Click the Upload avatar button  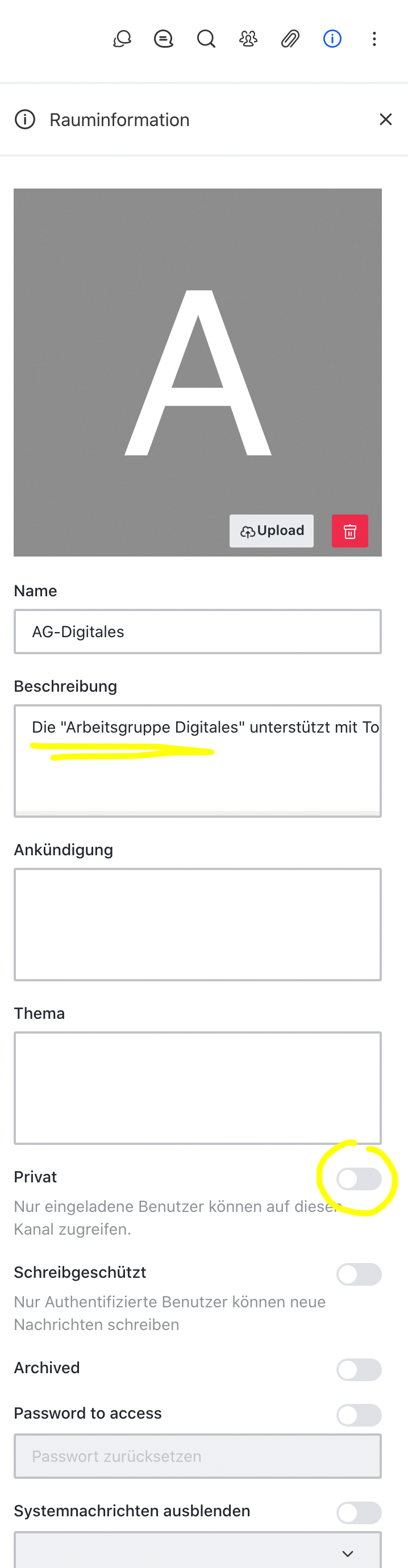point(272,531)
